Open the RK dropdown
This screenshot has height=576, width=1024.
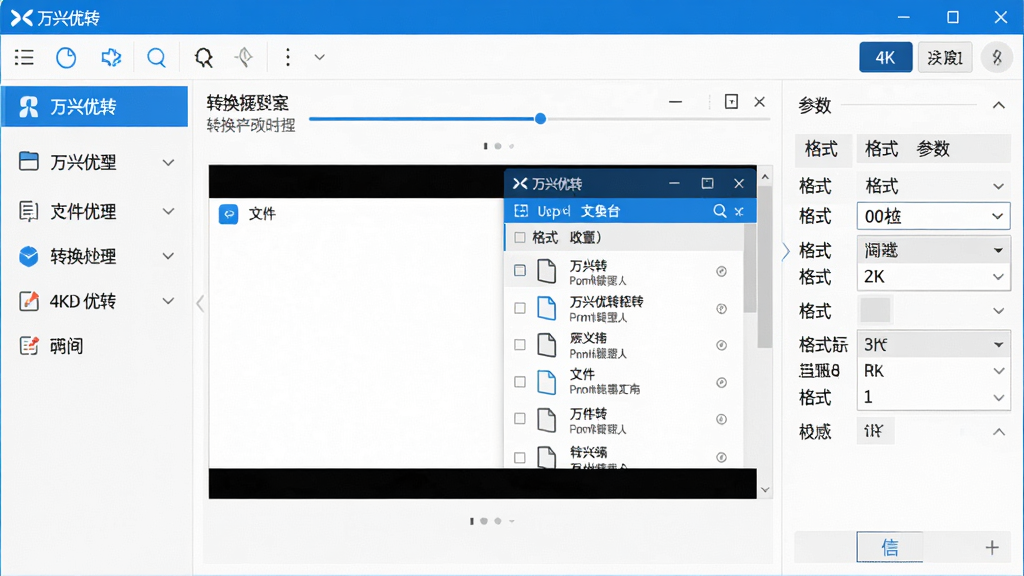pyautogui.click(x=934, y=371)
